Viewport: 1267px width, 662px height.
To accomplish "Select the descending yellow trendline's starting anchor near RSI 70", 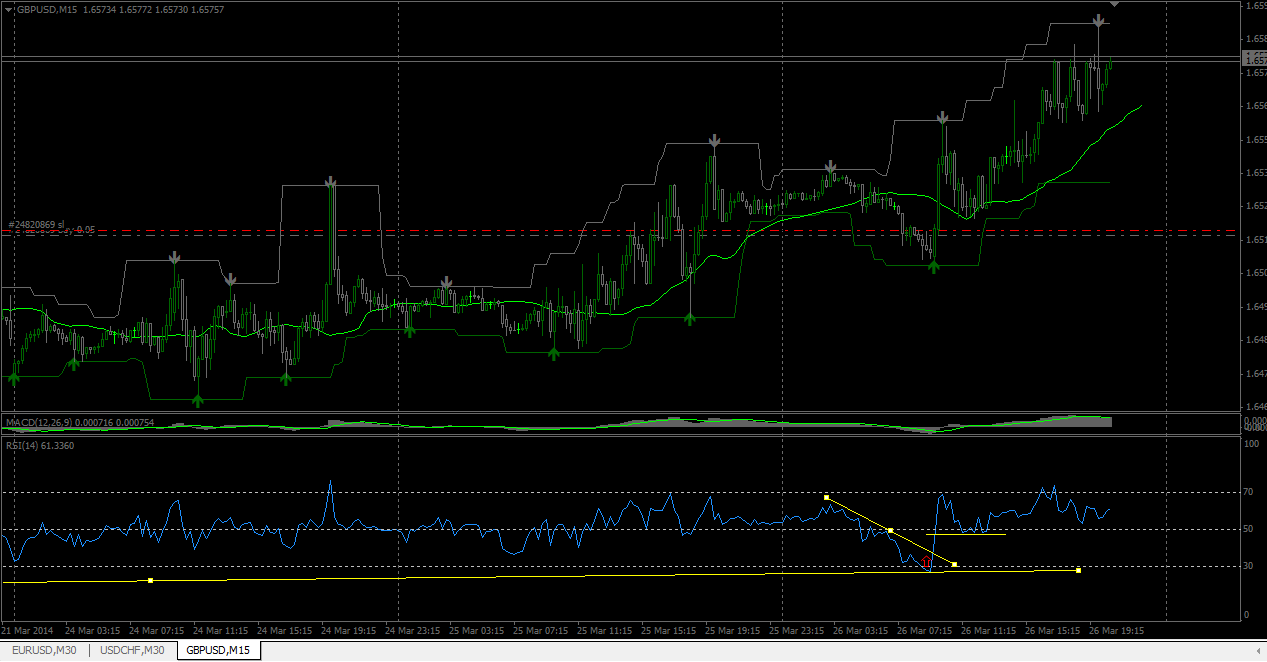I will coord(827,497).
